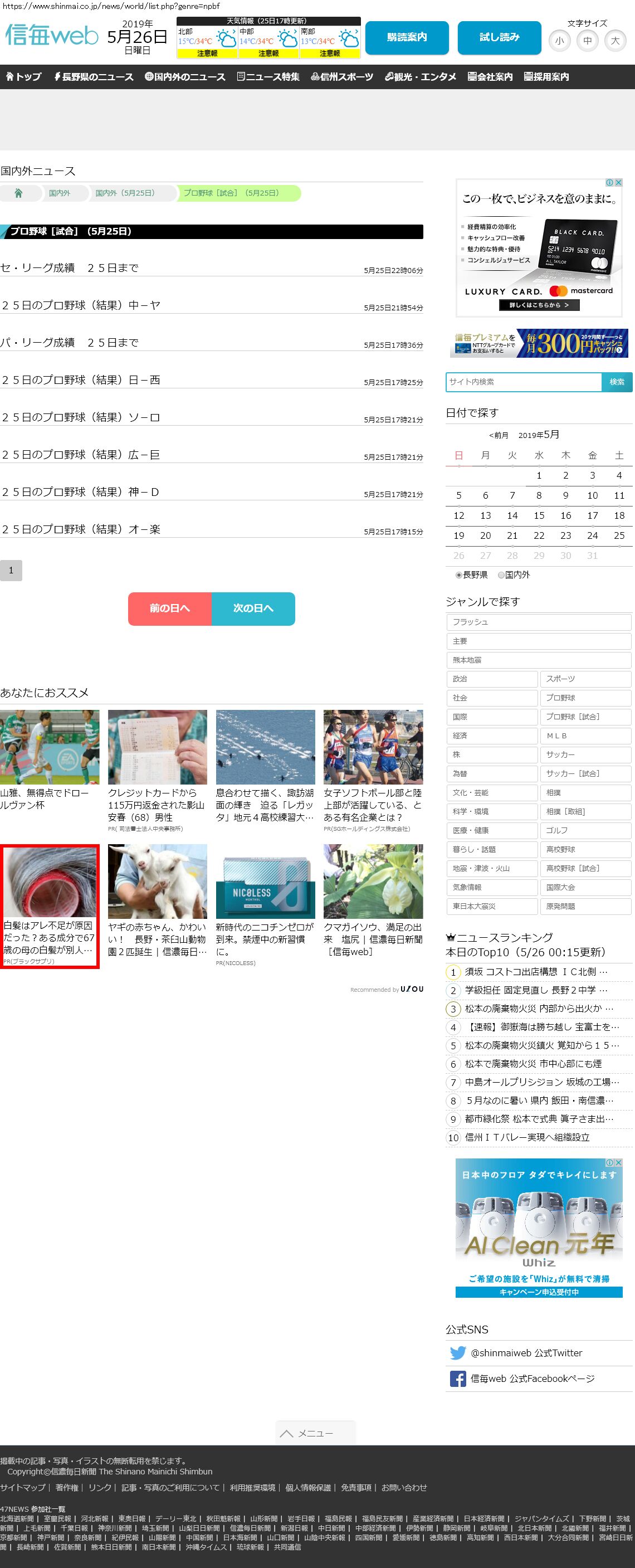Screen dimensions: 635x1568
Task: Set text size to 小
Action: 559,41
